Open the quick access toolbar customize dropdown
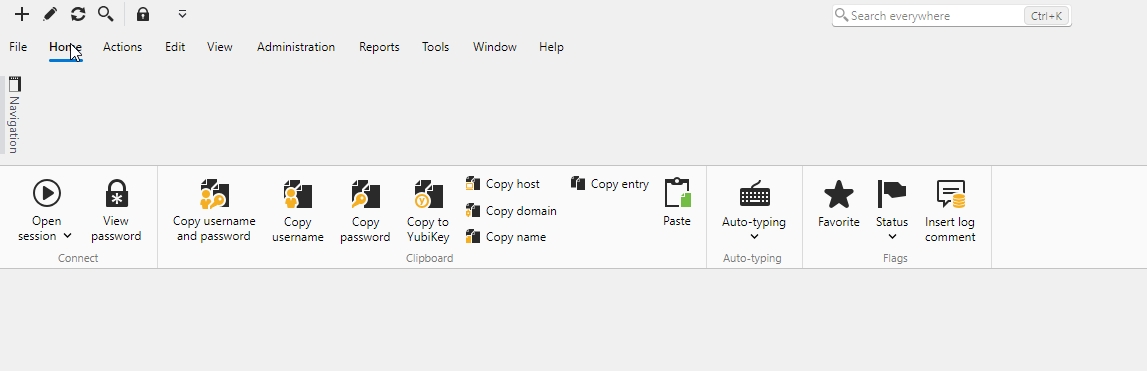The width and height of the screenshot is (1147, 371). pyautogui.click(x=182, y=14)
